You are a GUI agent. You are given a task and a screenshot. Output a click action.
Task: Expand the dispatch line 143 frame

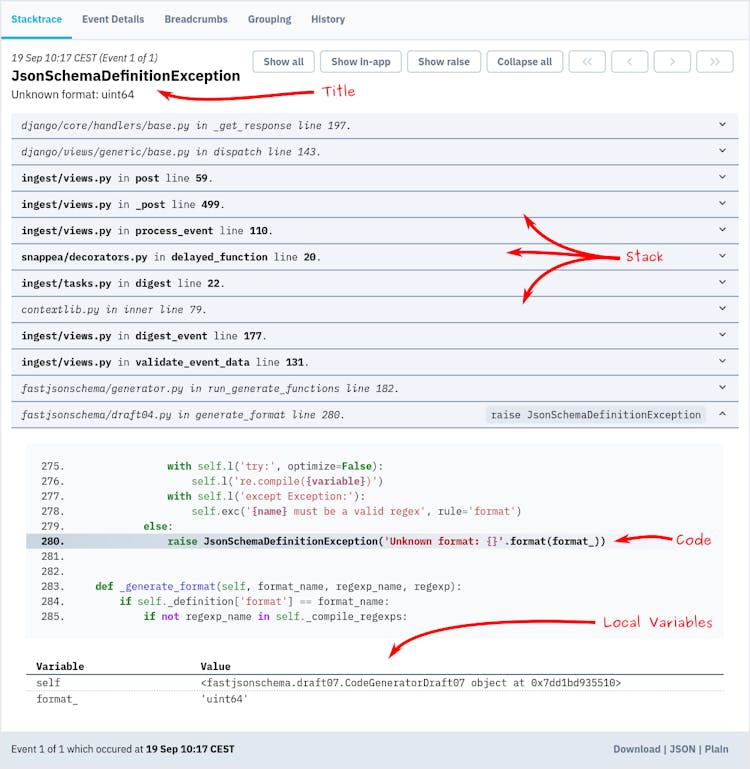[722, 151]
